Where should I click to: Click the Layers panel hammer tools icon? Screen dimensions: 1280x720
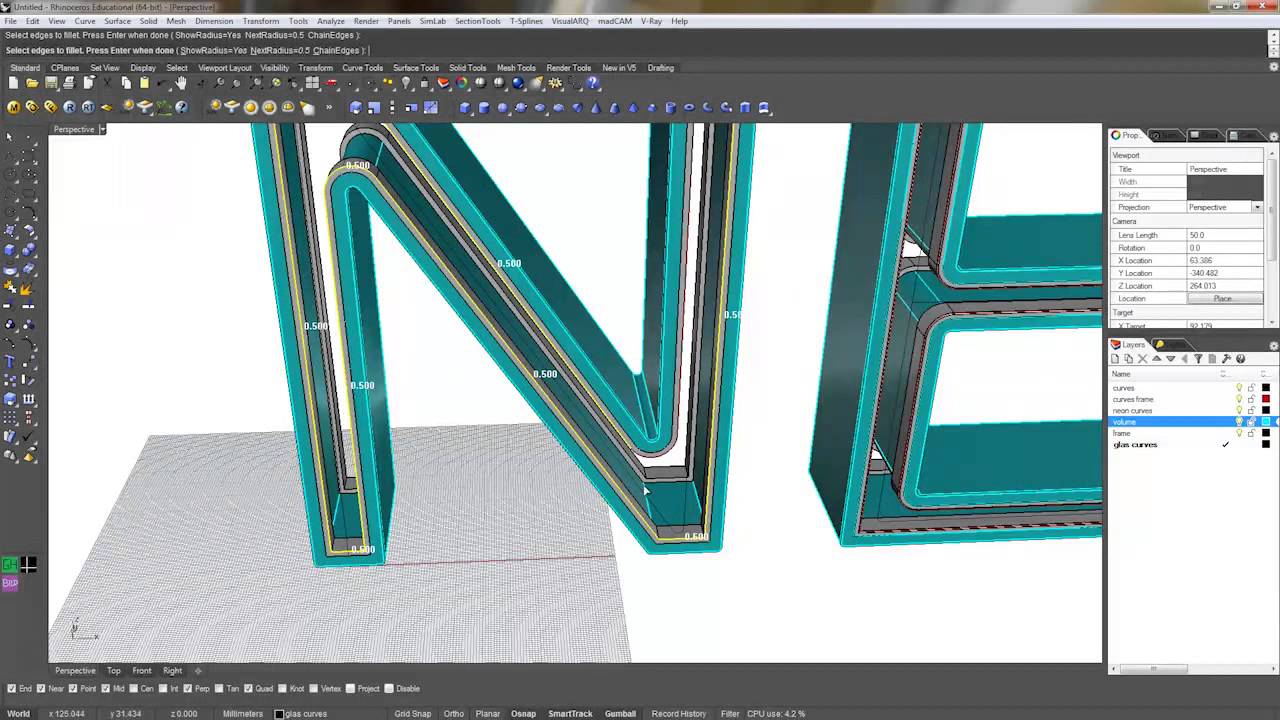pyautogui.click(x=1226, y=359)
